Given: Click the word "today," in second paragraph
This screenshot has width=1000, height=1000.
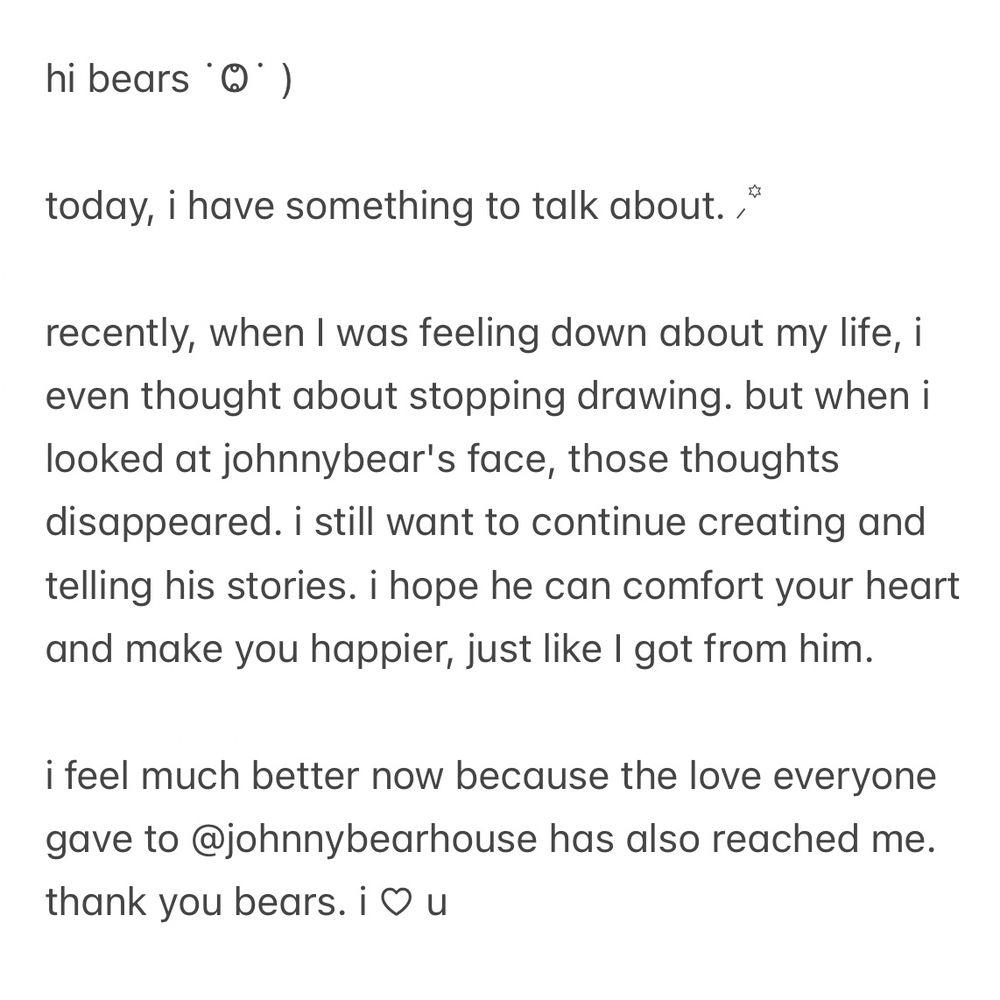Looking at the screenshot, I should 101,208.
